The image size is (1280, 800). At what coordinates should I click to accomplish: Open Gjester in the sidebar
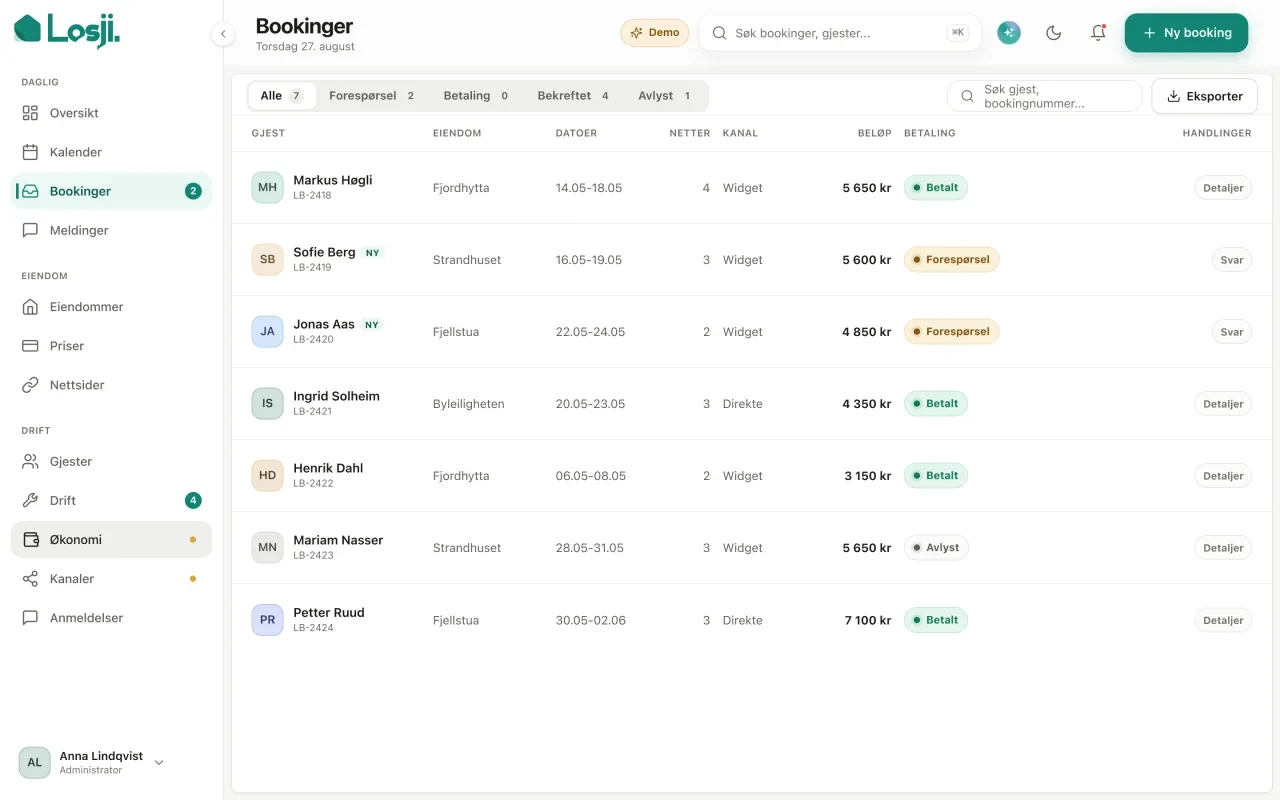111,462
